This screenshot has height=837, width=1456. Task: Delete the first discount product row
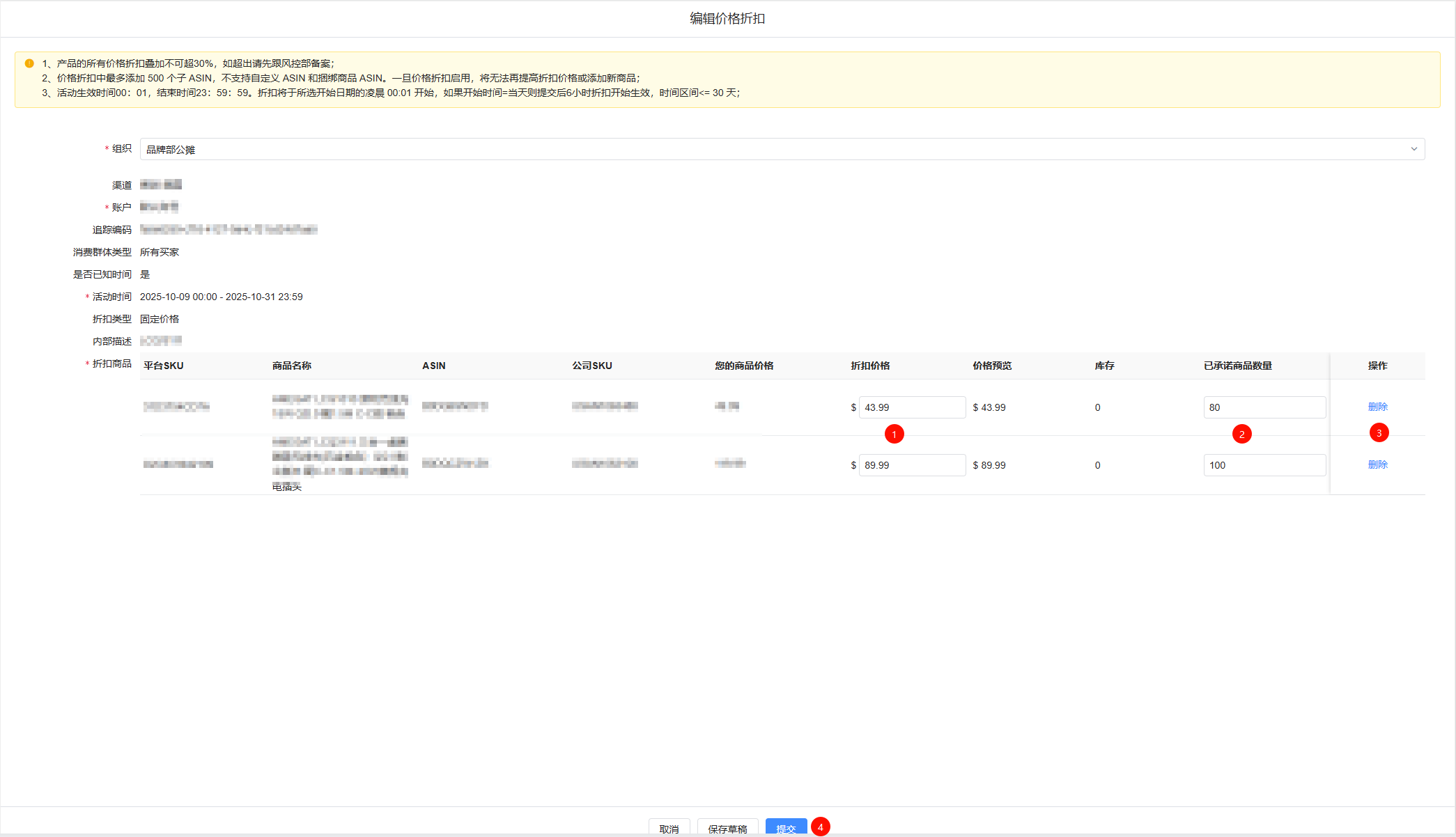(1377, 407)
